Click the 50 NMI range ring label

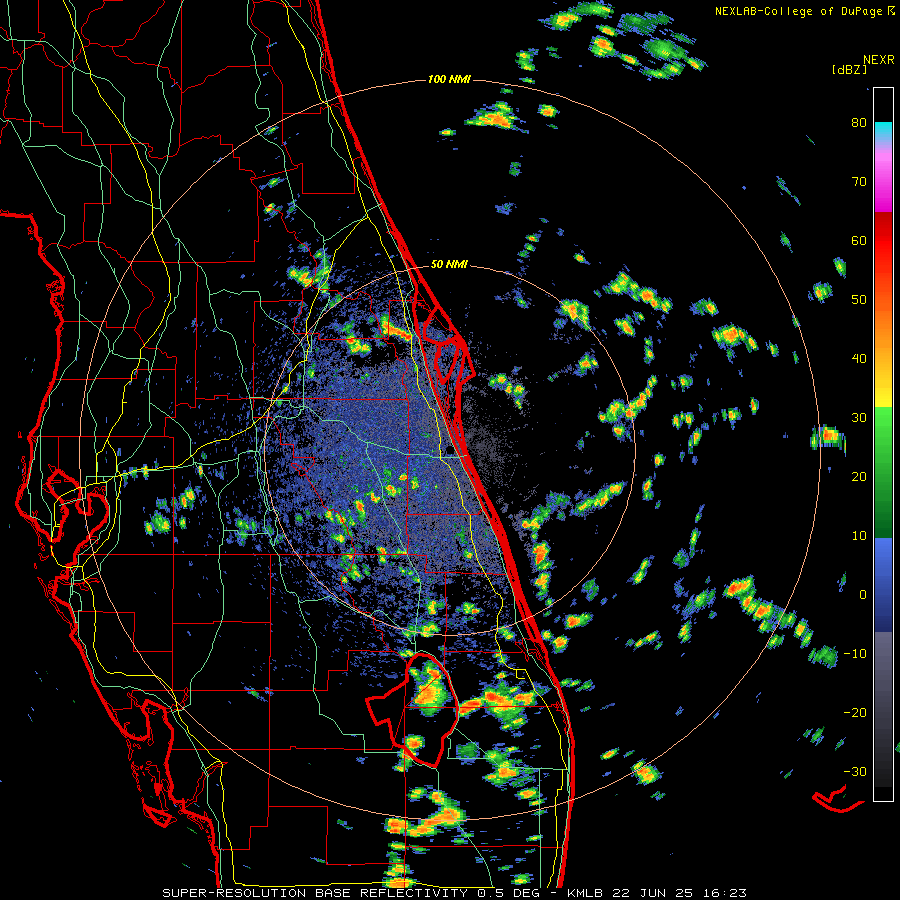449,265
